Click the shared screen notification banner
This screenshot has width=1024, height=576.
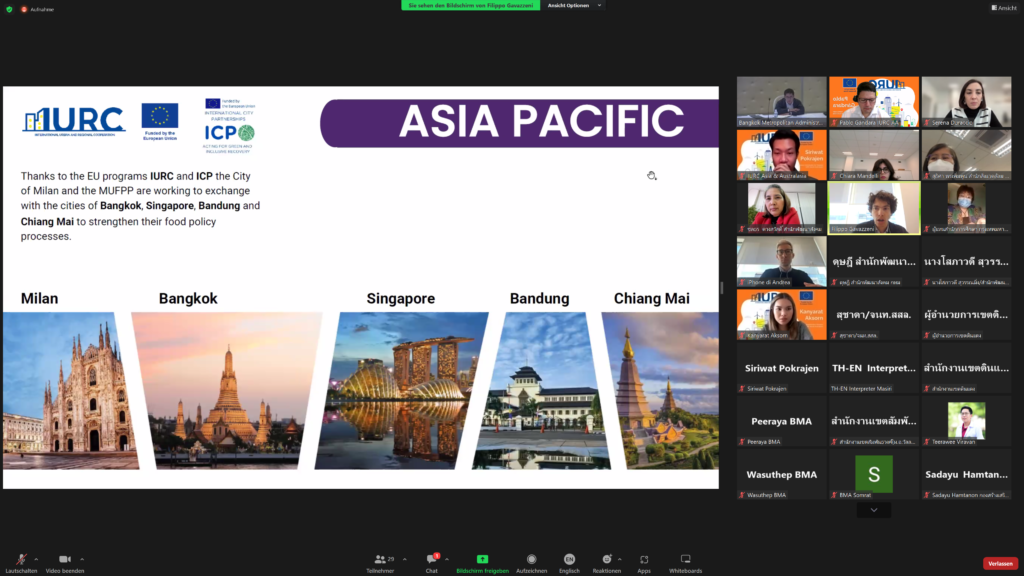[472, 5]
